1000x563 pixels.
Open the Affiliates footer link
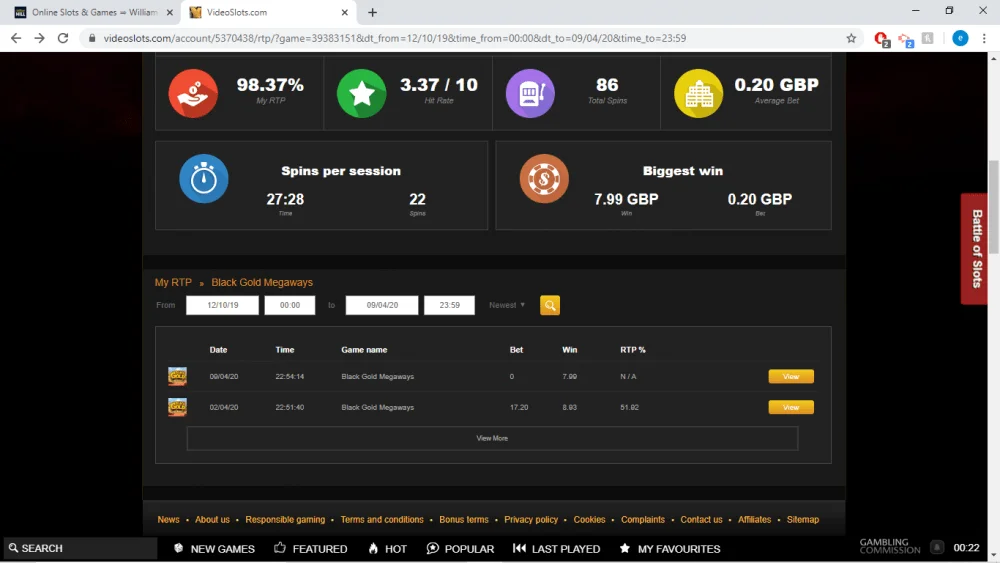(754, 520)
